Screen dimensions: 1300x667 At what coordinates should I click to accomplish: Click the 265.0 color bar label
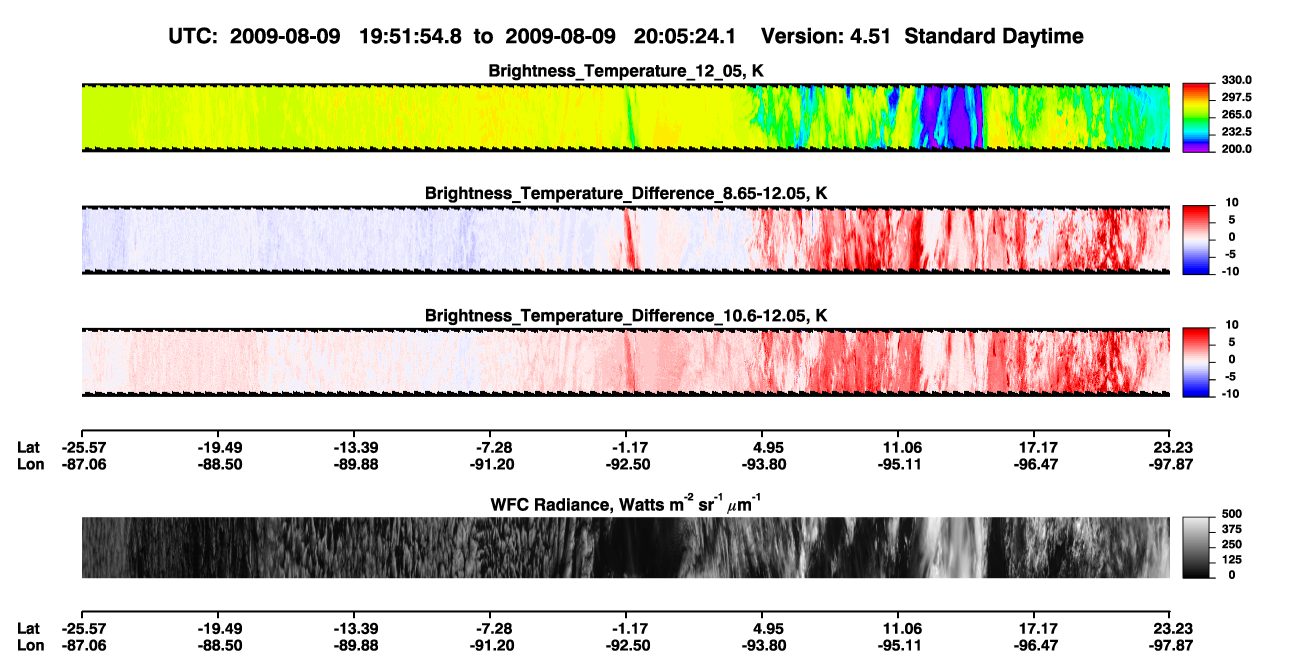click(1238, 115)
